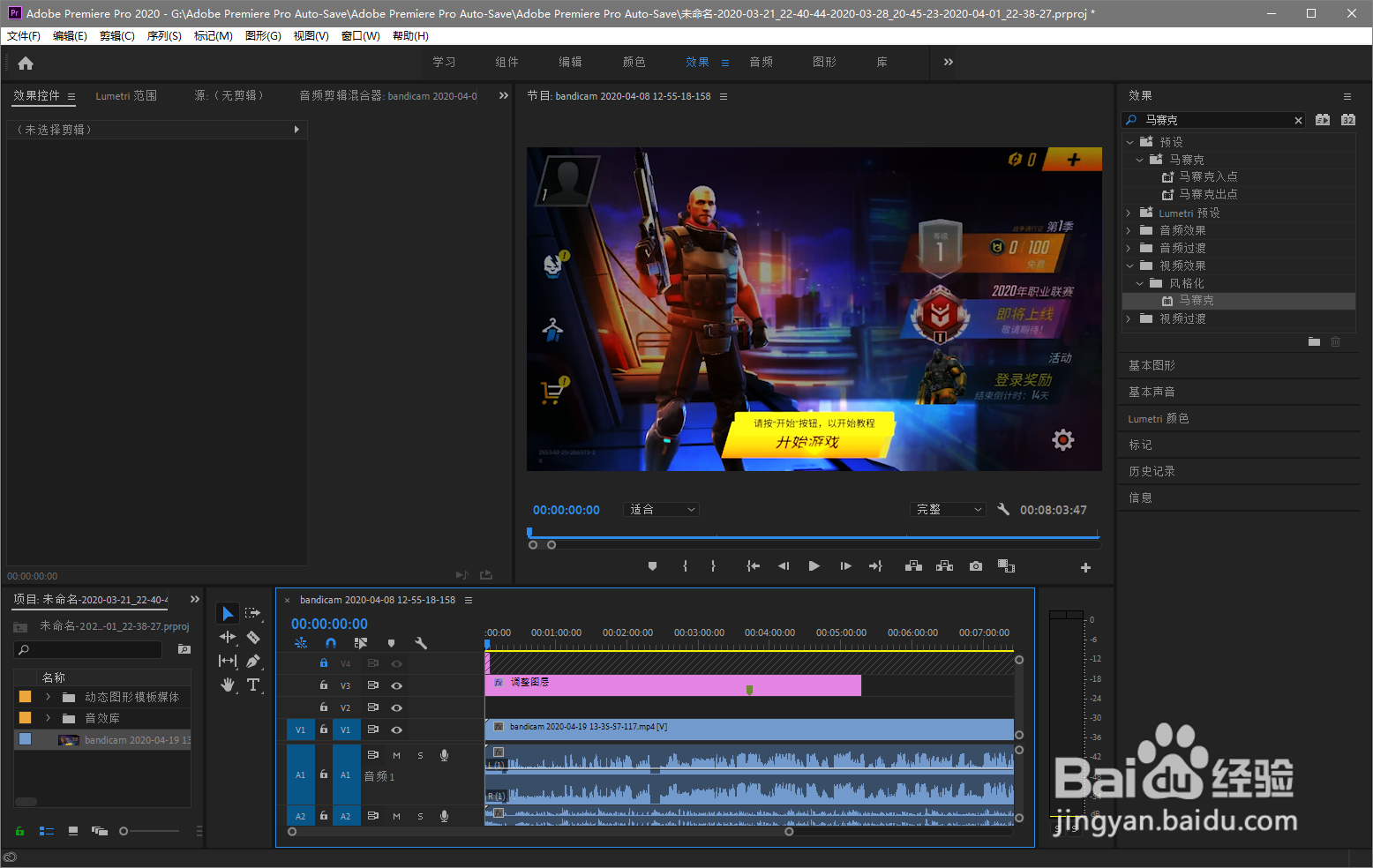Click freeform view icon in project panel
This screenshot has width=1373, height=868.
(x=100, y=831)
